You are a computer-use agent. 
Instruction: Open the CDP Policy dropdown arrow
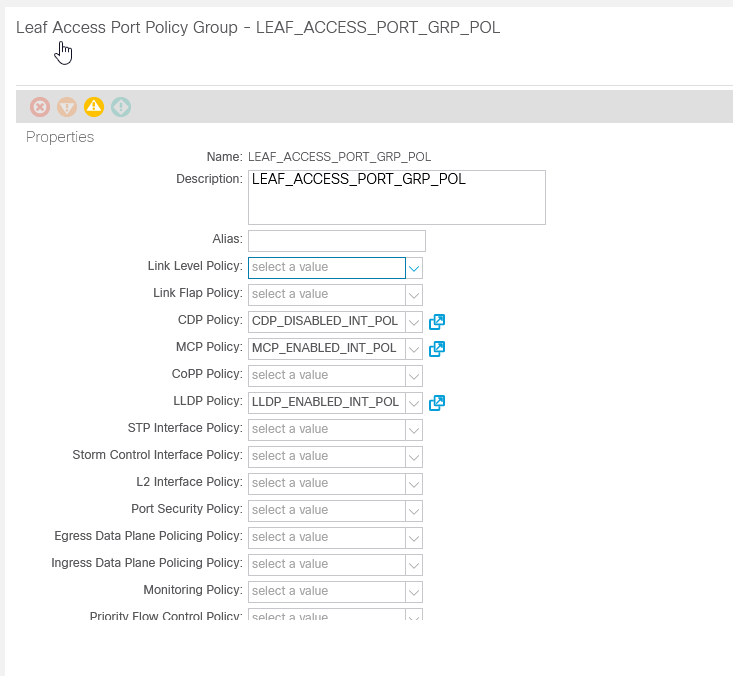coord(414,322)
